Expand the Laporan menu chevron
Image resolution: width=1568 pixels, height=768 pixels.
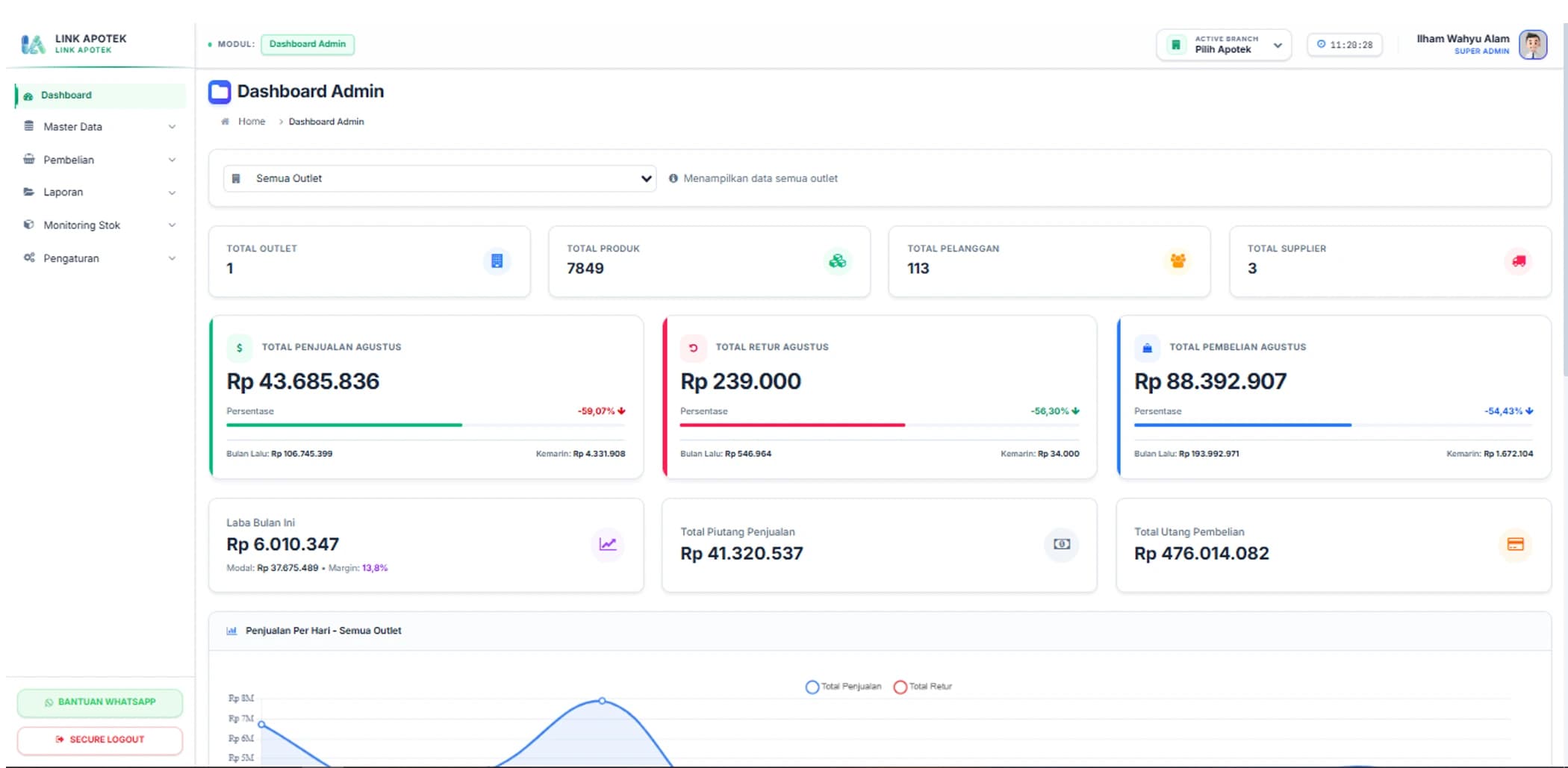coord(172,193)
